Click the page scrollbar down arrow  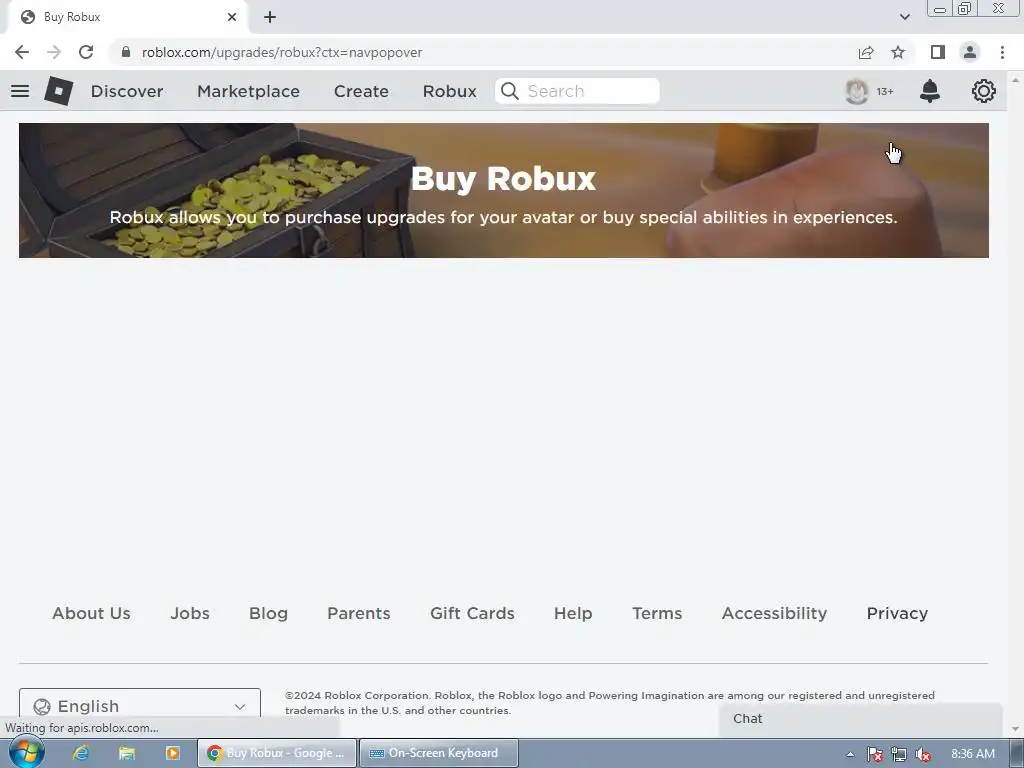coord(1015,729)
